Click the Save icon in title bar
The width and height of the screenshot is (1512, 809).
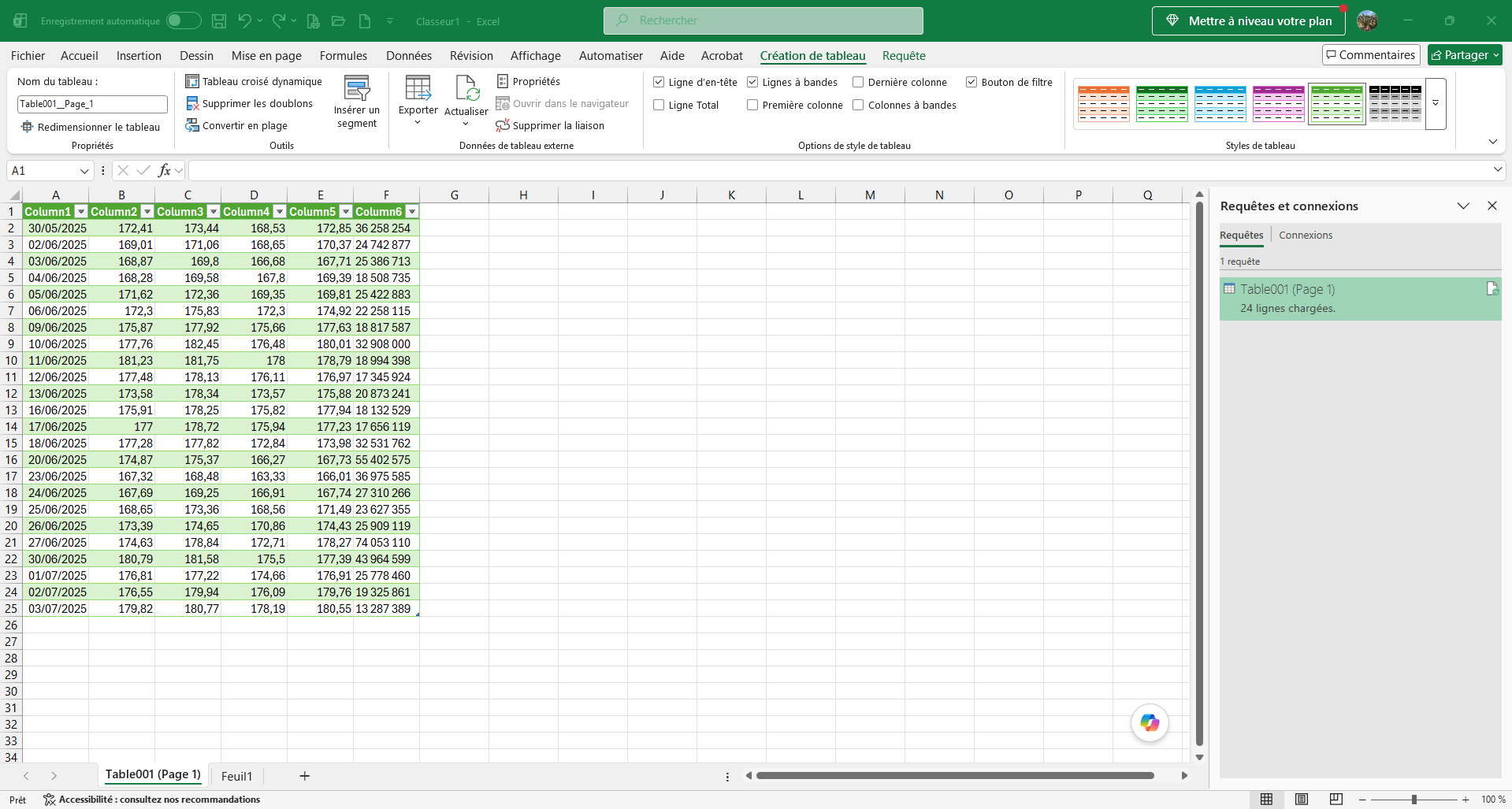tap(220, 21)
